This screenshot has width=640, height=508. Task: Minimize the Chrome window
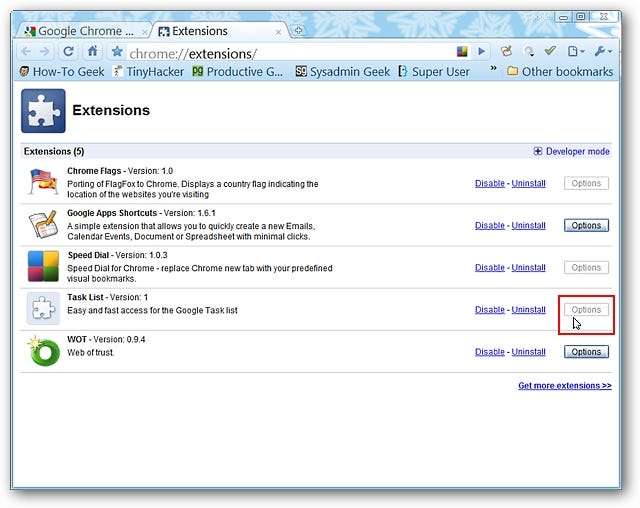point(563,17)
